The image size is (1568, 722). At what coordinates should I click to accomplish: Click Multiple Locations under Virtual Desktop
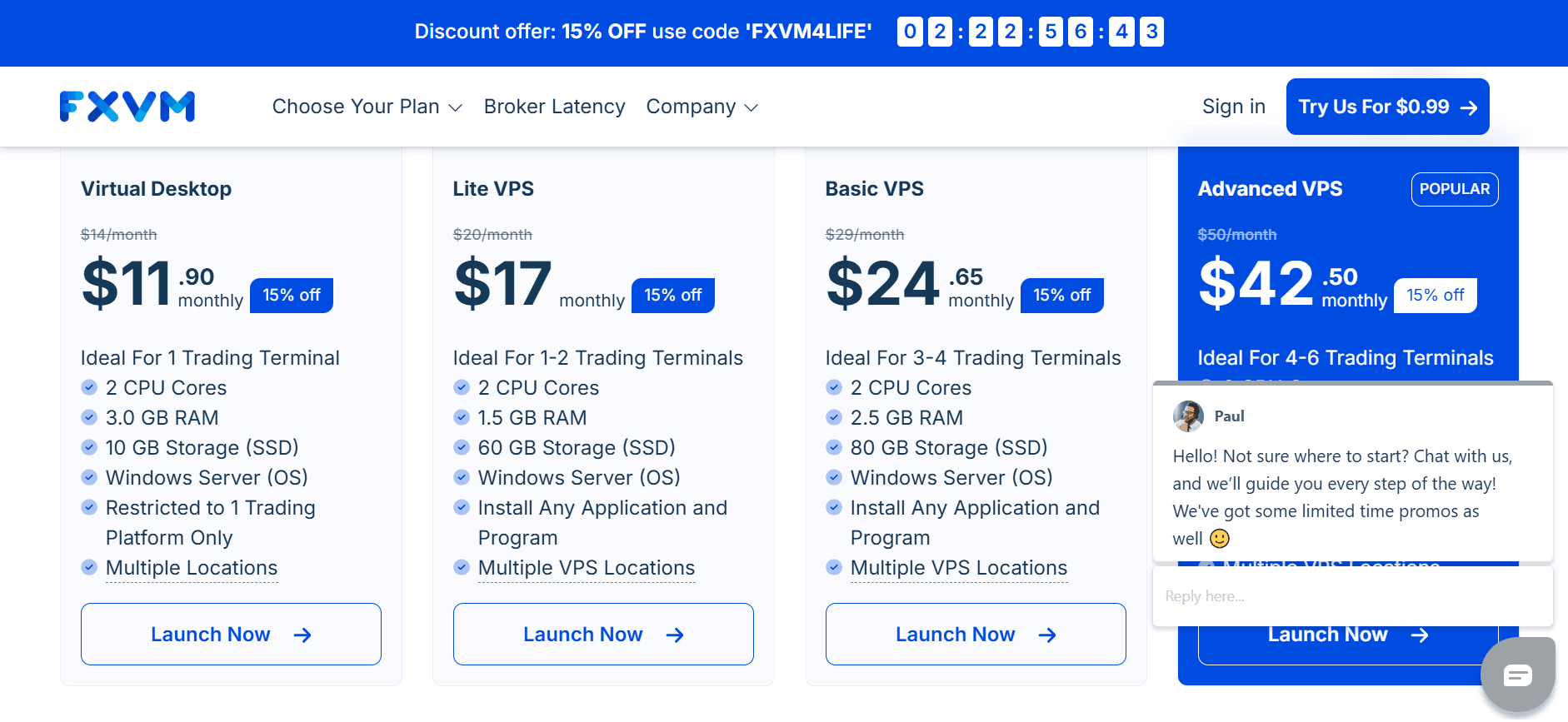192,568
